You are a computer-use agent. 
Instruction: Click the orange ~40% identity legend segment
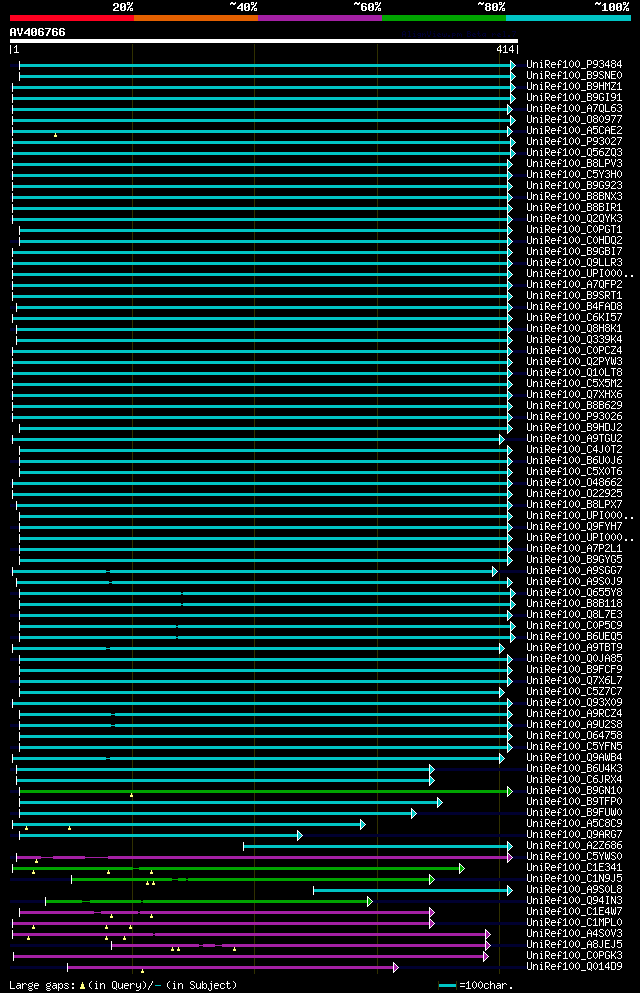pos(196,18)
